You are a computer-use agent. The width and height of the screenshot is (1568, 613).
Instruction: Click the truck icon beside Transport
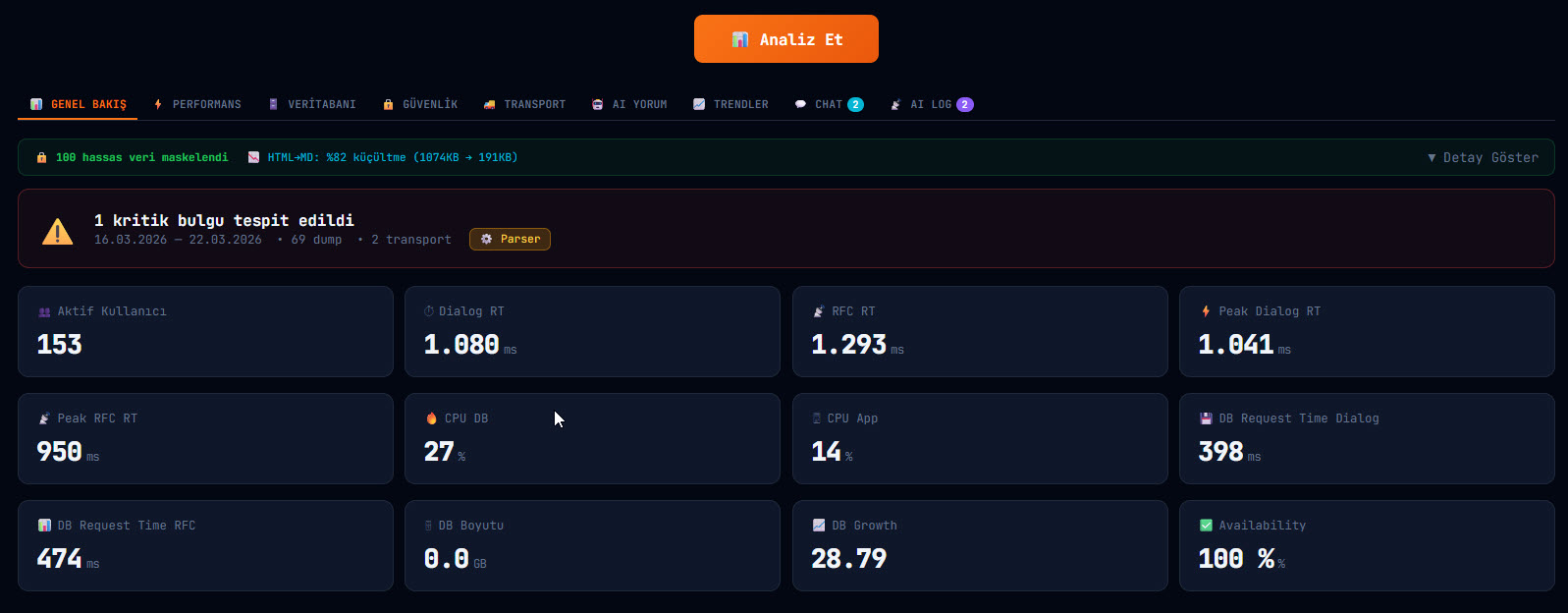coord(489,104)
